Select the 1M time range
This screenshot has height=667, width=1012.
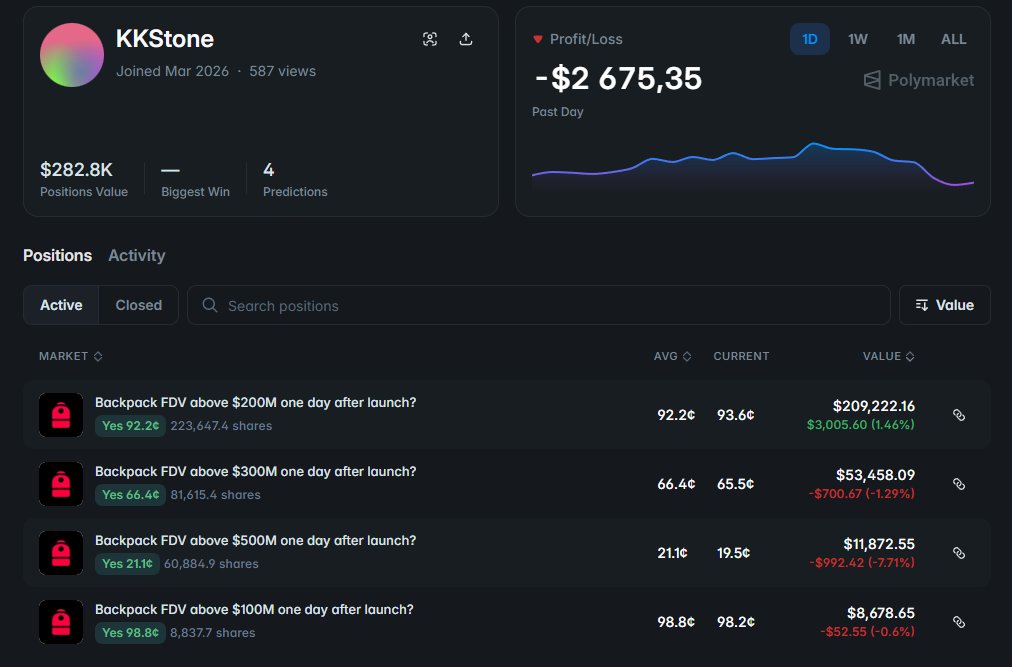[x=906, y=39]
